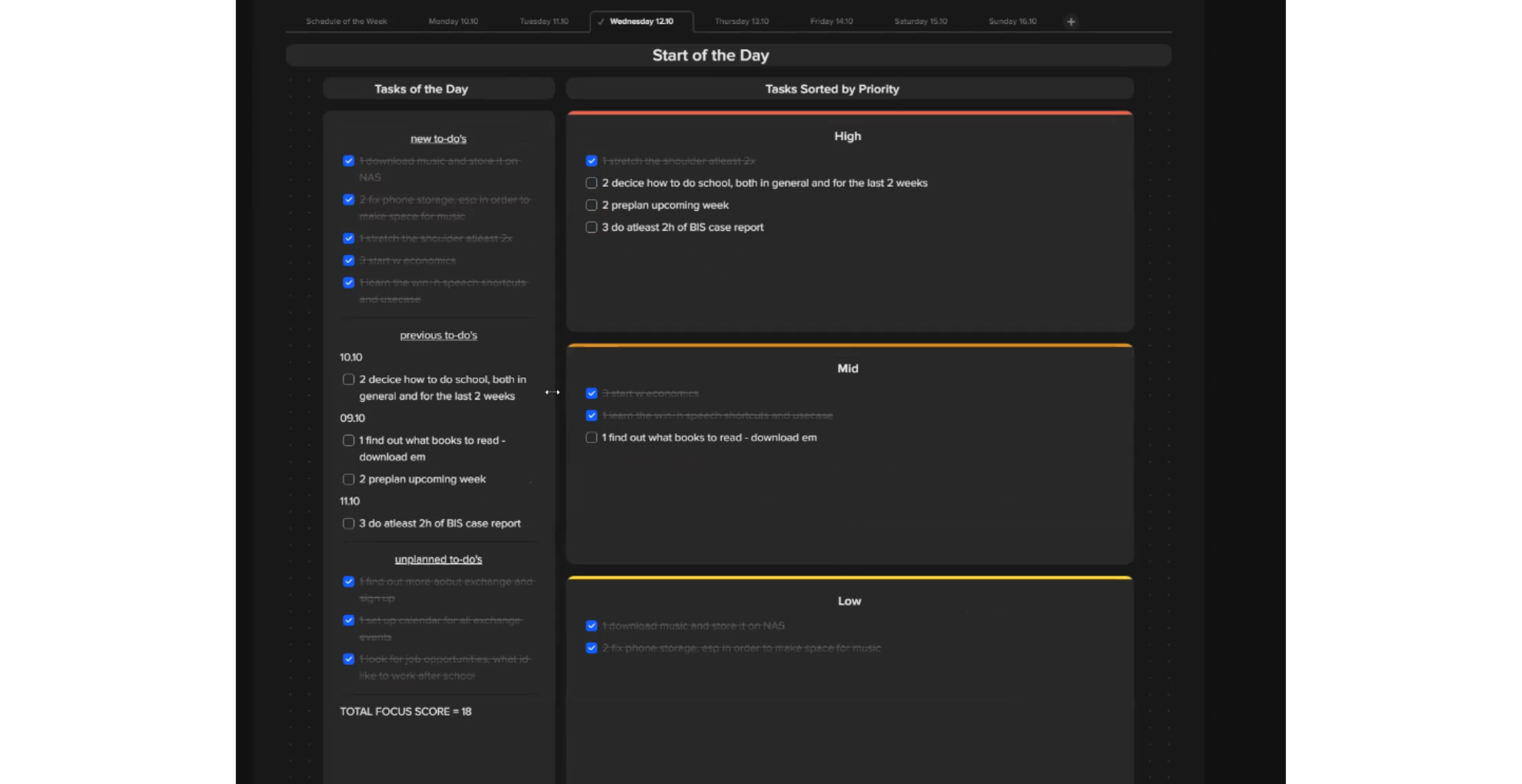Check '2 preplan upcoming week' in High priority
This screenshot has width=1522, height=784.
591,205
